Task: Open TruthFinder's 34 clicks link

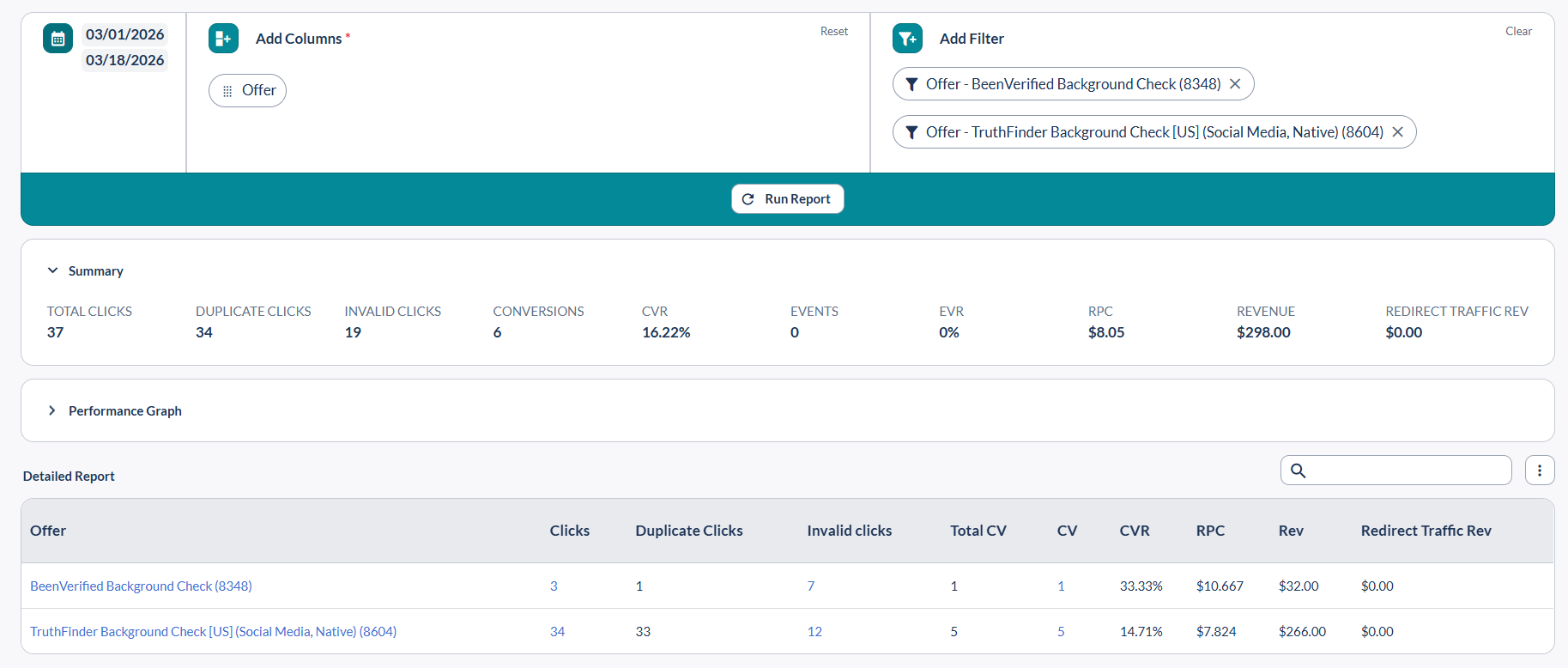Action: point(557,632)
